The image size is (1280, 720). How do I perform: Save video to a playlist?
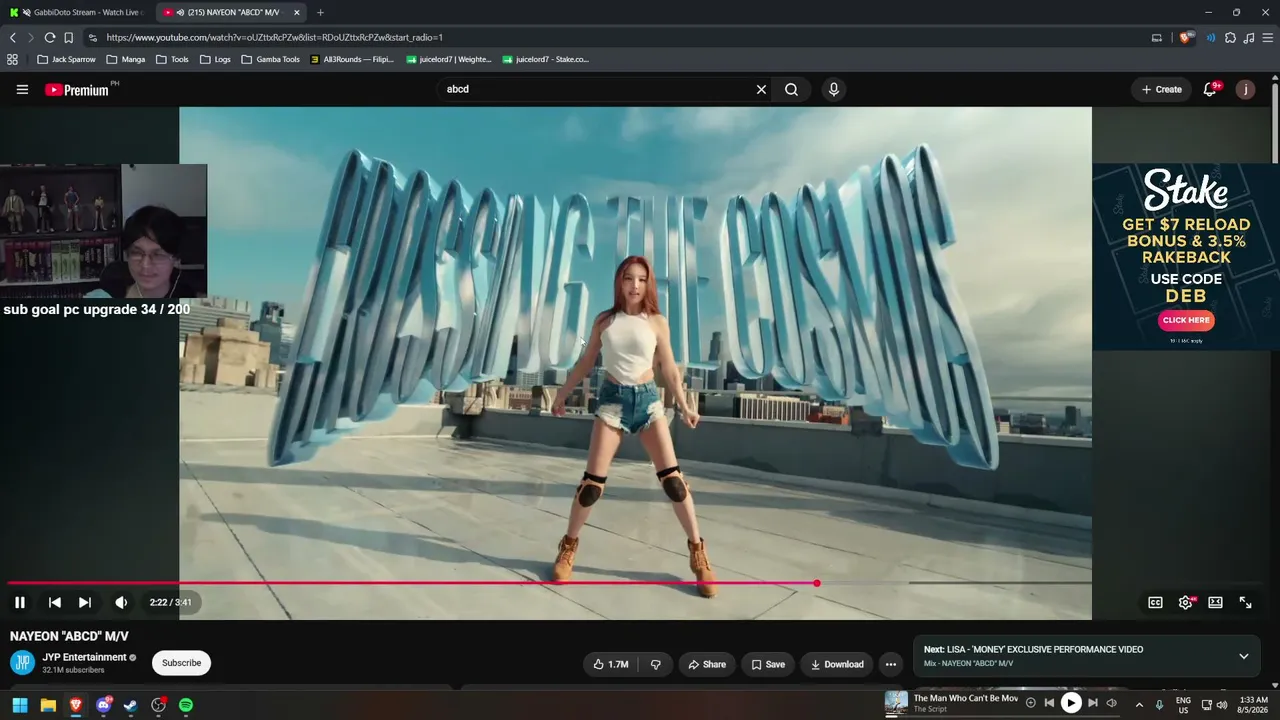click(x=768, y=664)
